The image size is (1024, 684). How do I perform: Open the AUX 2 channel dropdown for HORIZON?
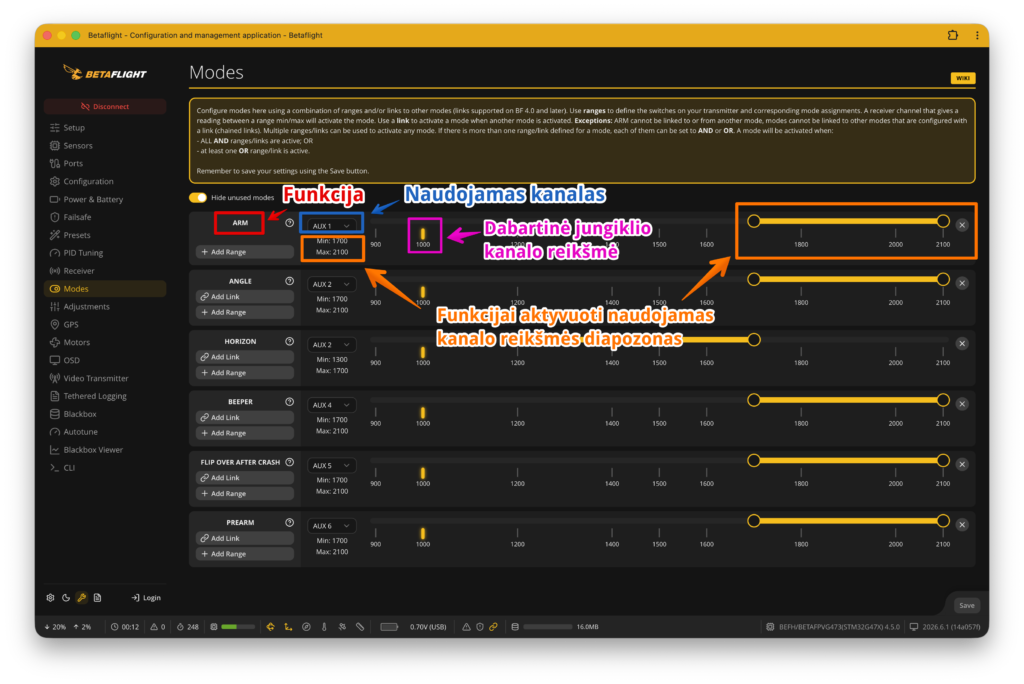(331, 344)
